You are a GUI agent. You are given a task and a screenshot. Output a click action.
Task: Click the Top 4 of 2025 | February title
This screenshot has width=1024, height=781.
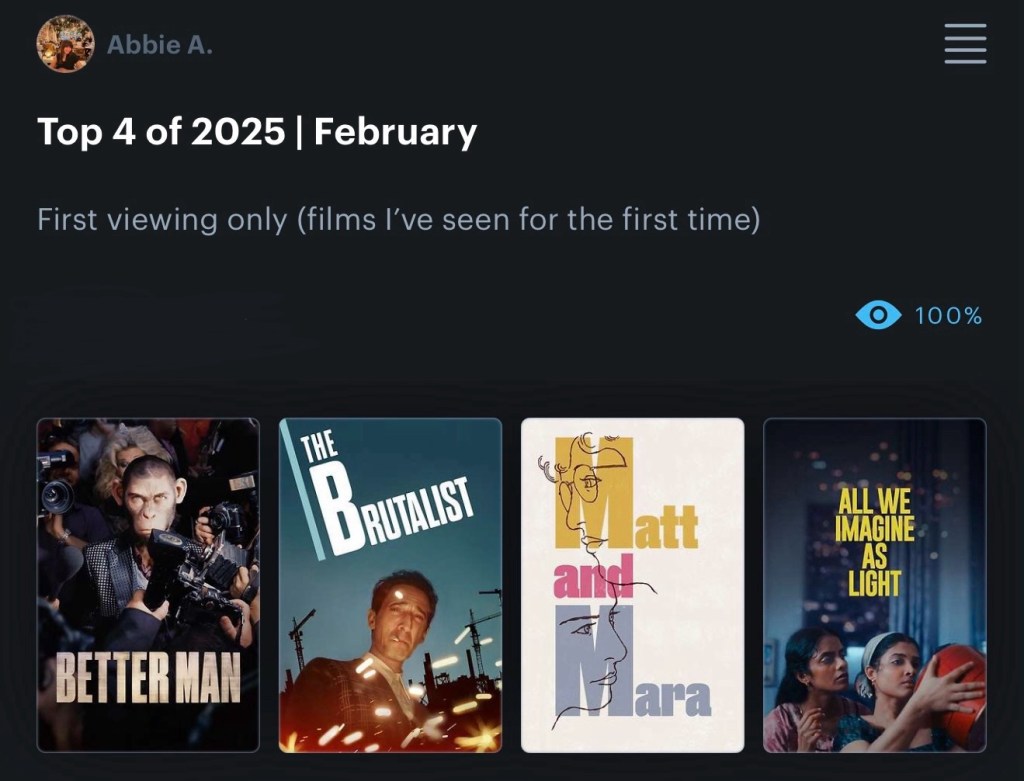pos(257,132)
